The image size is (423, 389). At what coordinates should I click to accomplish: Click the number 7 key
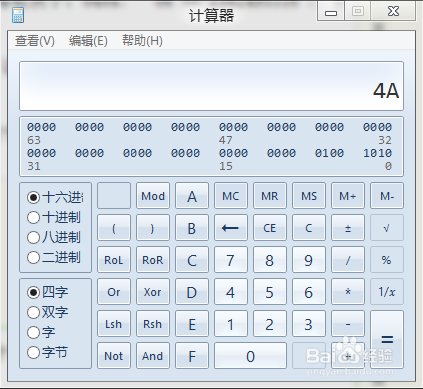231,260
